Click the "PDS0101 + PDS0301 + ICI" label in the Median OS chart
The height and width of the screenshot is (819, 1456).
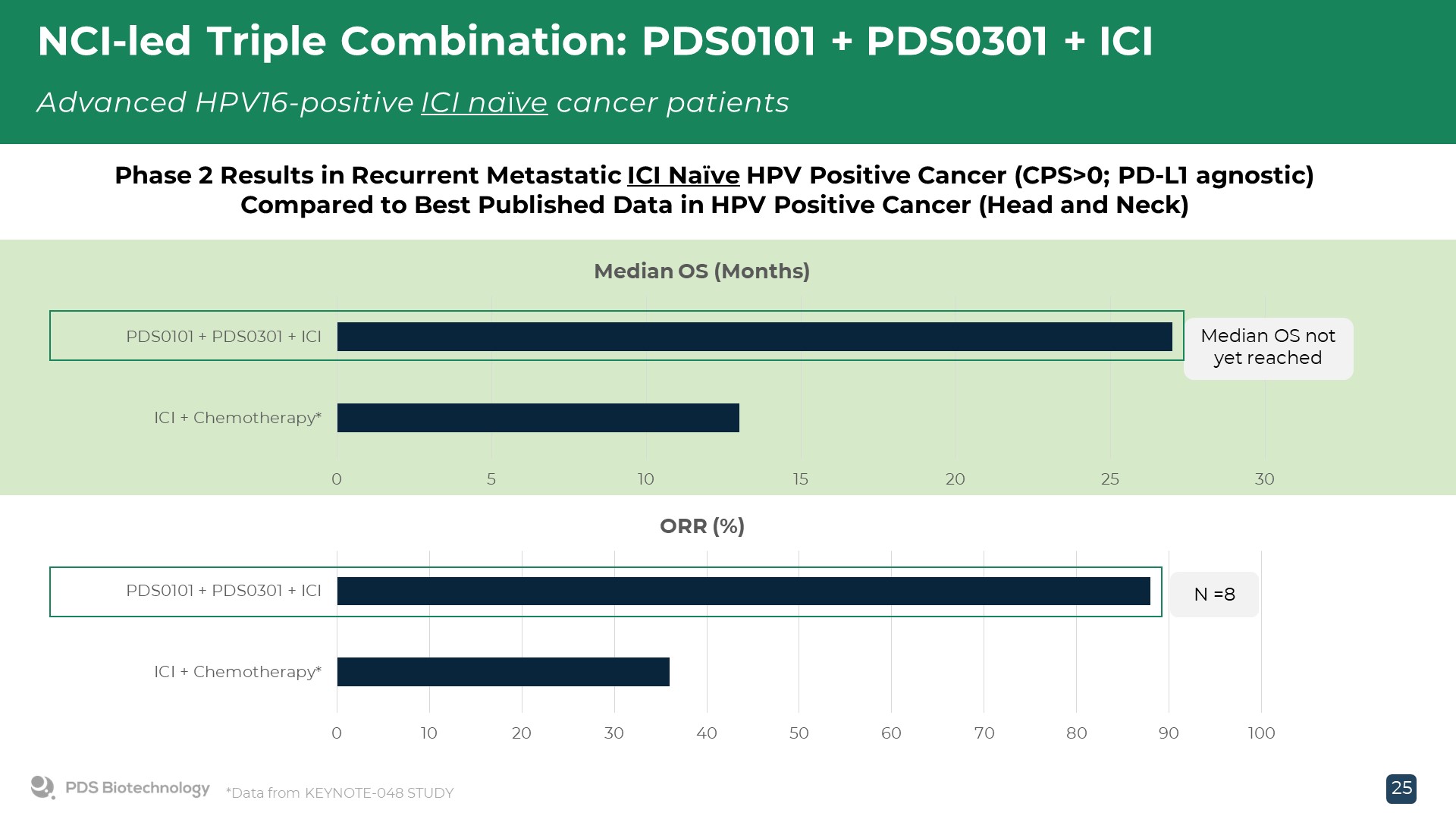[224, 337]
